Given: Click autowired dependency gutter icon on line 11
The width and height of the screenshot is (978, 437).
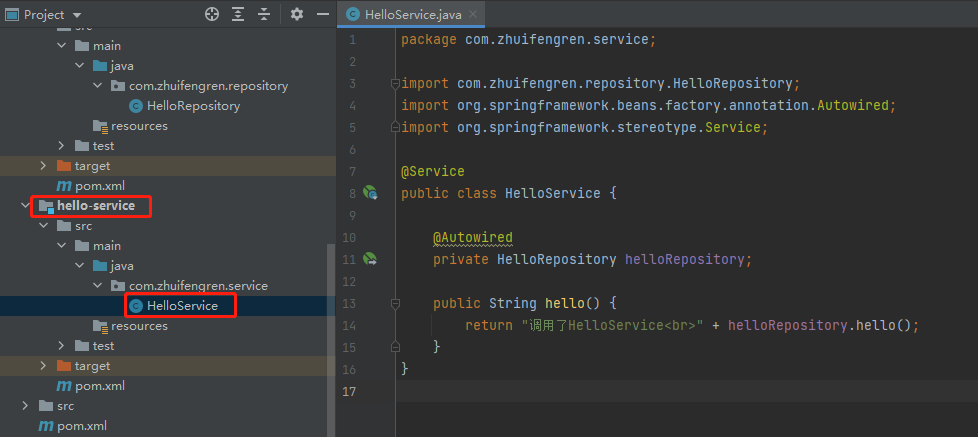Looking at the screenshot, I should (369, 260).
